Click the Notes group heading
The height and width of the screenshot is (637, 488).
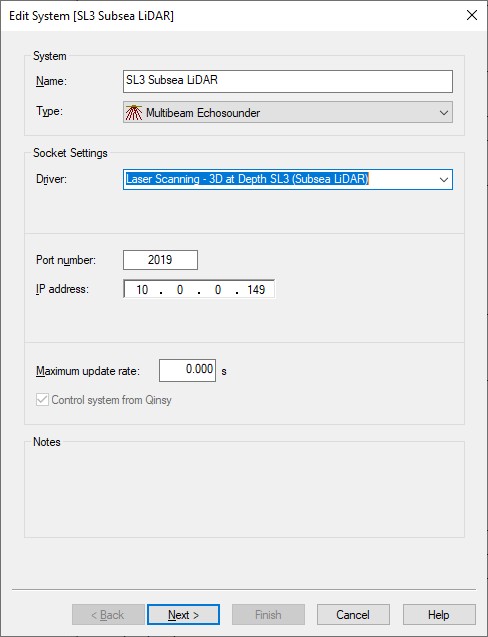(47, 442)
